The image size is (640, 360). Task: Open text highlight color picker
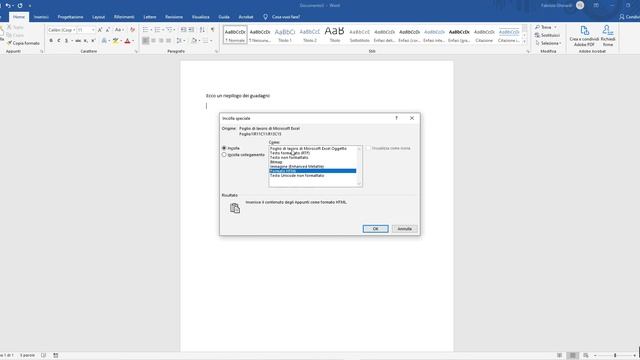(x=121, y=41)
